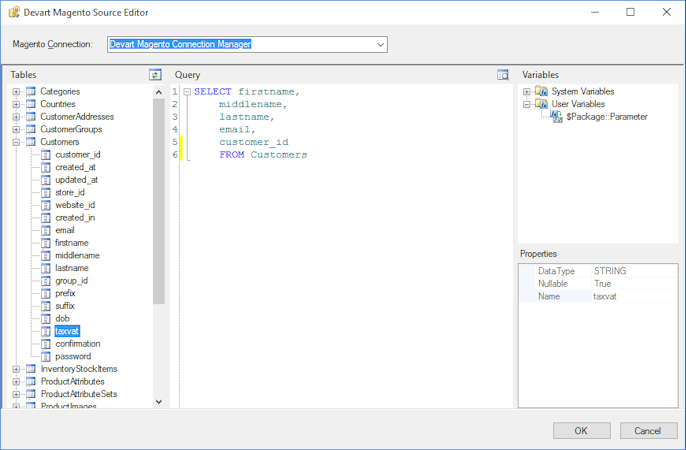Click the Tables refresh icon
The width and height of the screenshot is (686, 450).
point(155,75)
